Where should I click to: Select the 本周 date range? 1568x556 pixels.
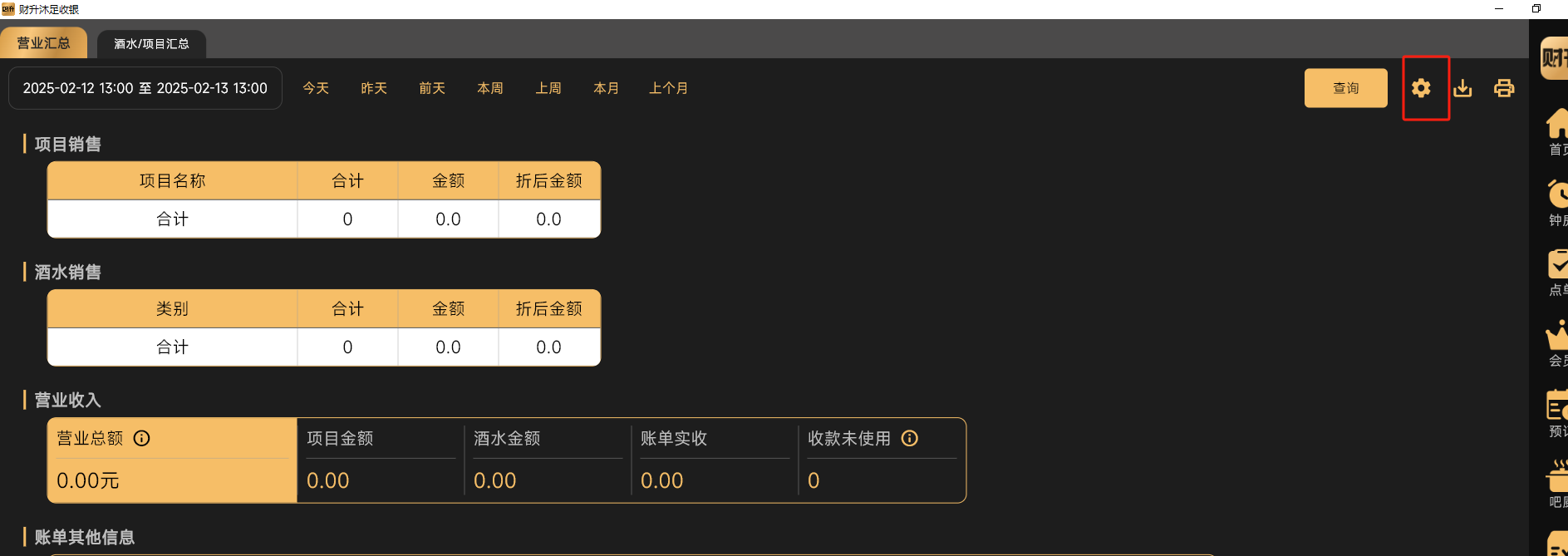pos(490,88)
